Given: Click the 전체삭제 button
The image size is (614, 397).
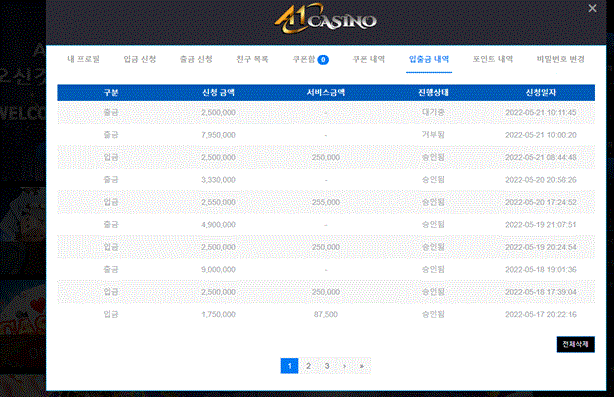Looking at the screenshot, I should pyautogui.click(x=576, y=345).
